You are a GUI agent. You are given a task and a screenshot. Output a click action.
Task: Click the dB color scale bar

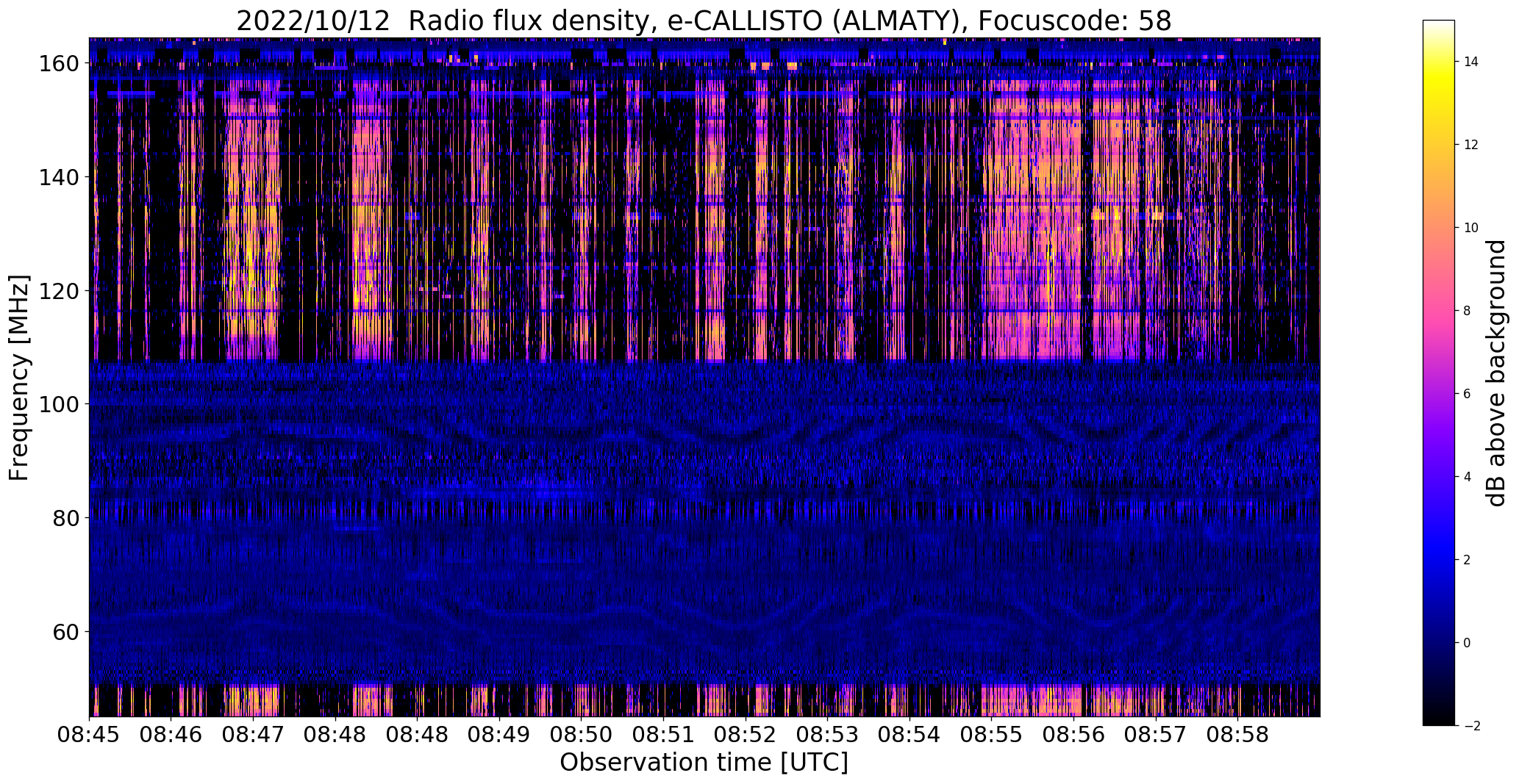(x=1439, y=373)
